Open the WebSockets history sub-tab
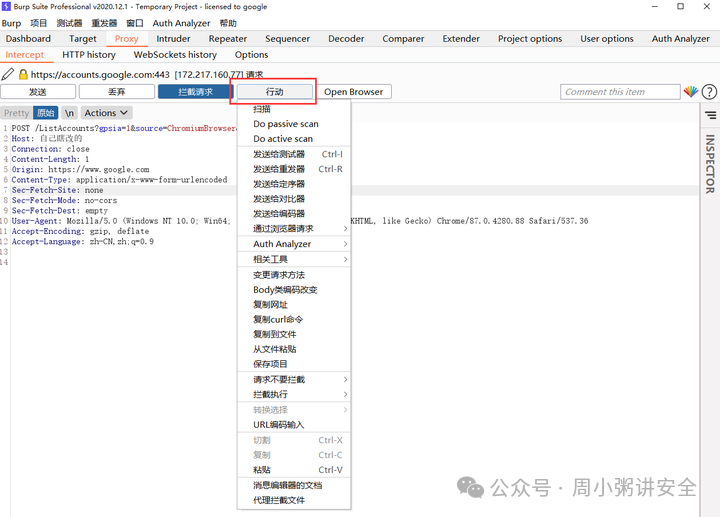Viewport: 720px width, 517px height. [175, 55]
